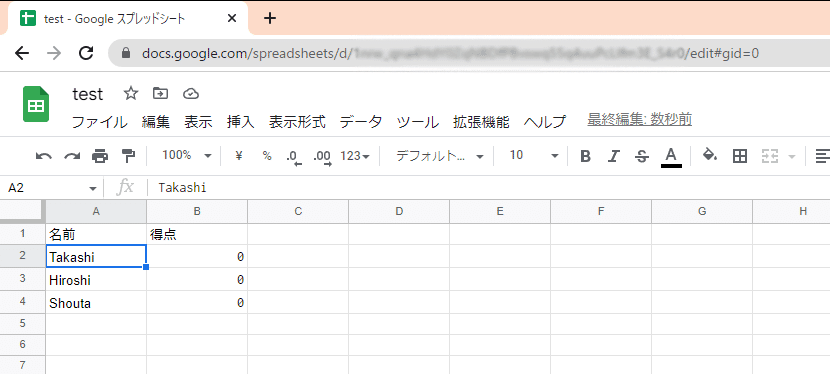
Task: Select the paint format roller tool
Action: pyautogui.click(x=128, y=156)
